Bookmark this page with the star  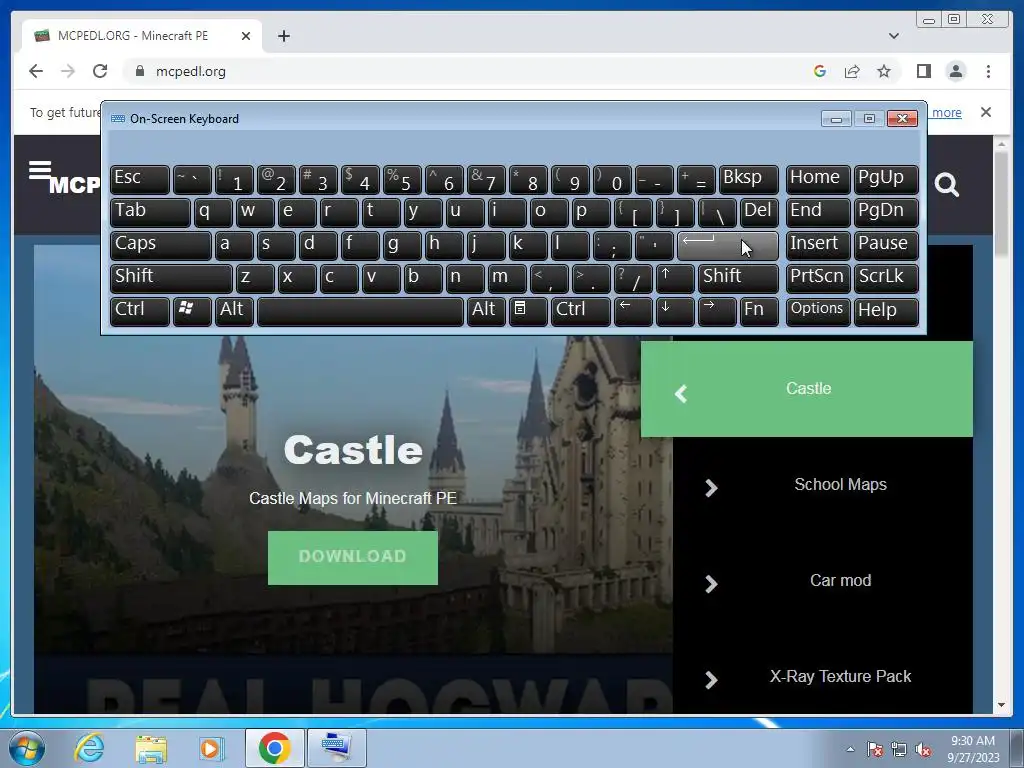click(884, 71)
